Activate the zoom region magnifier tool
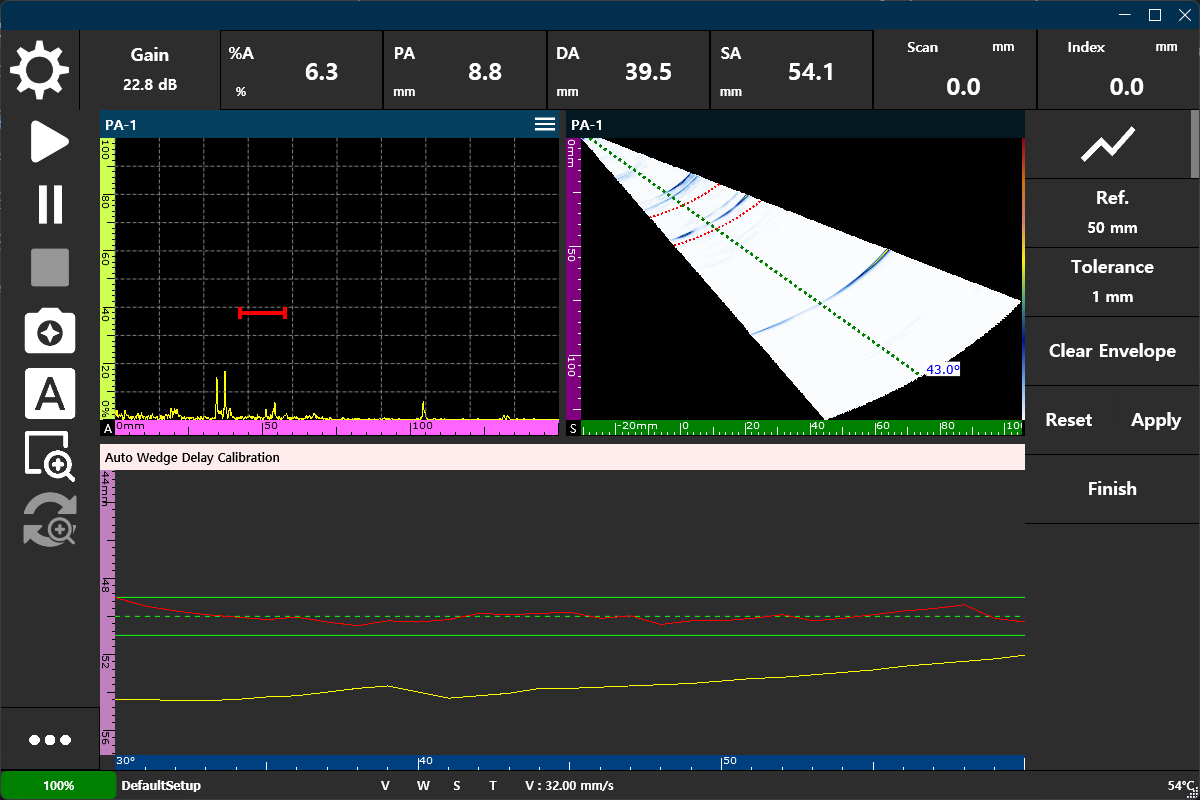The width and height of the screenshot is (1200, 800). click(50, 456)
